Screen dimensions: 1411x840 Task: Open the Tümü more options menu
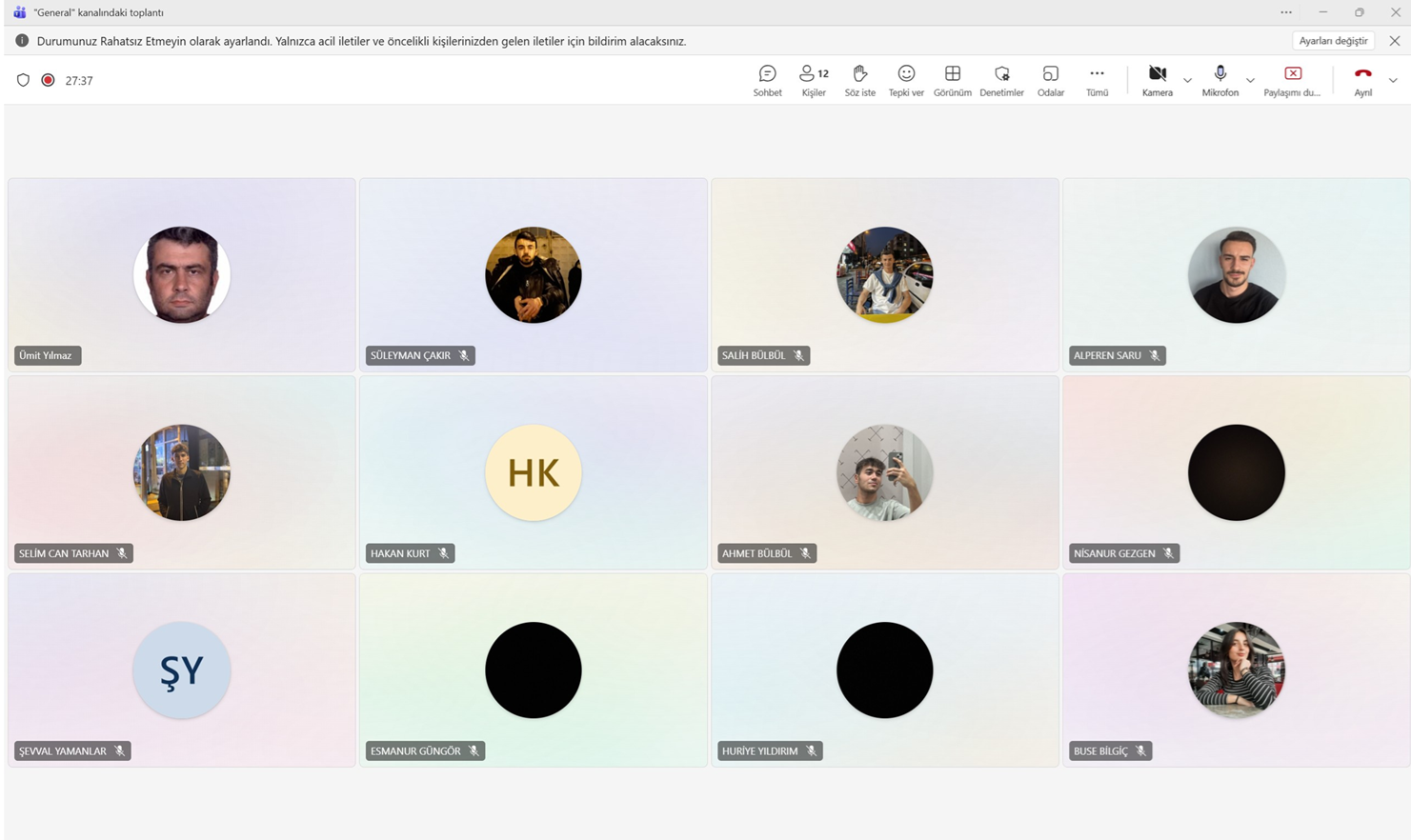[1097, 81]
